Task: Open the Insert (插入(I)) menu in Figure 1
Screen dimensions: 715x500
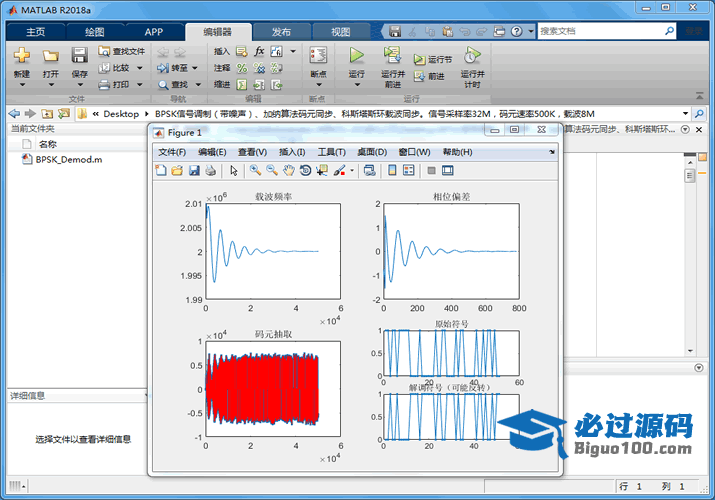Action: tap(292, 152)
